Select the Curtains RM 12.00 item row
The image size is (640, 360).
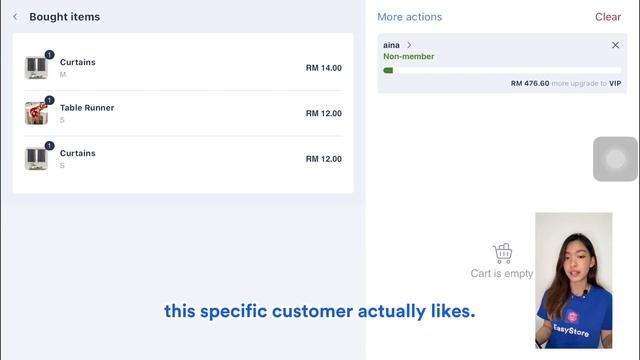click(x=183, y=159)
